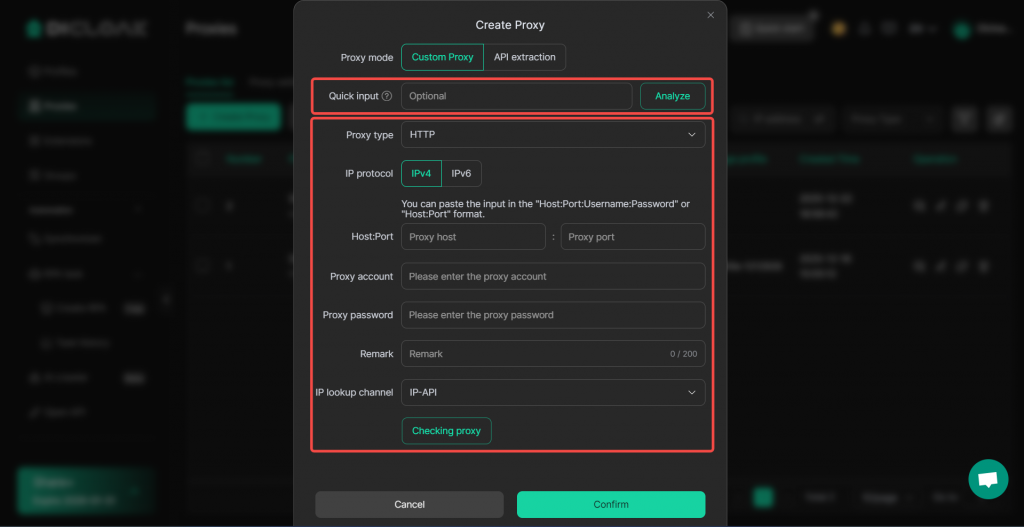Image resolution: width=1024 pixels, height=527 pixels.
Task: Click the chevron arrow on Proxy type
Action: pyautogui.click(x=691, y=135)
